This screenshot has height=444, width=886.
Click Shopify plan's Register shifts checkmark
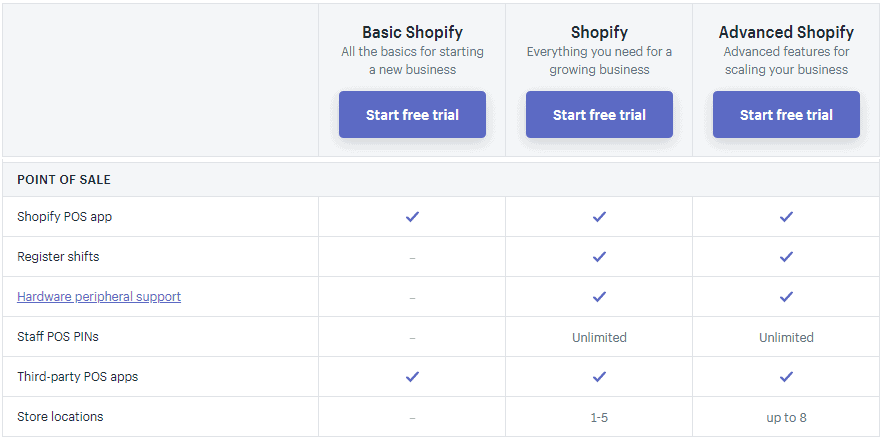click(x=599, y=256)
